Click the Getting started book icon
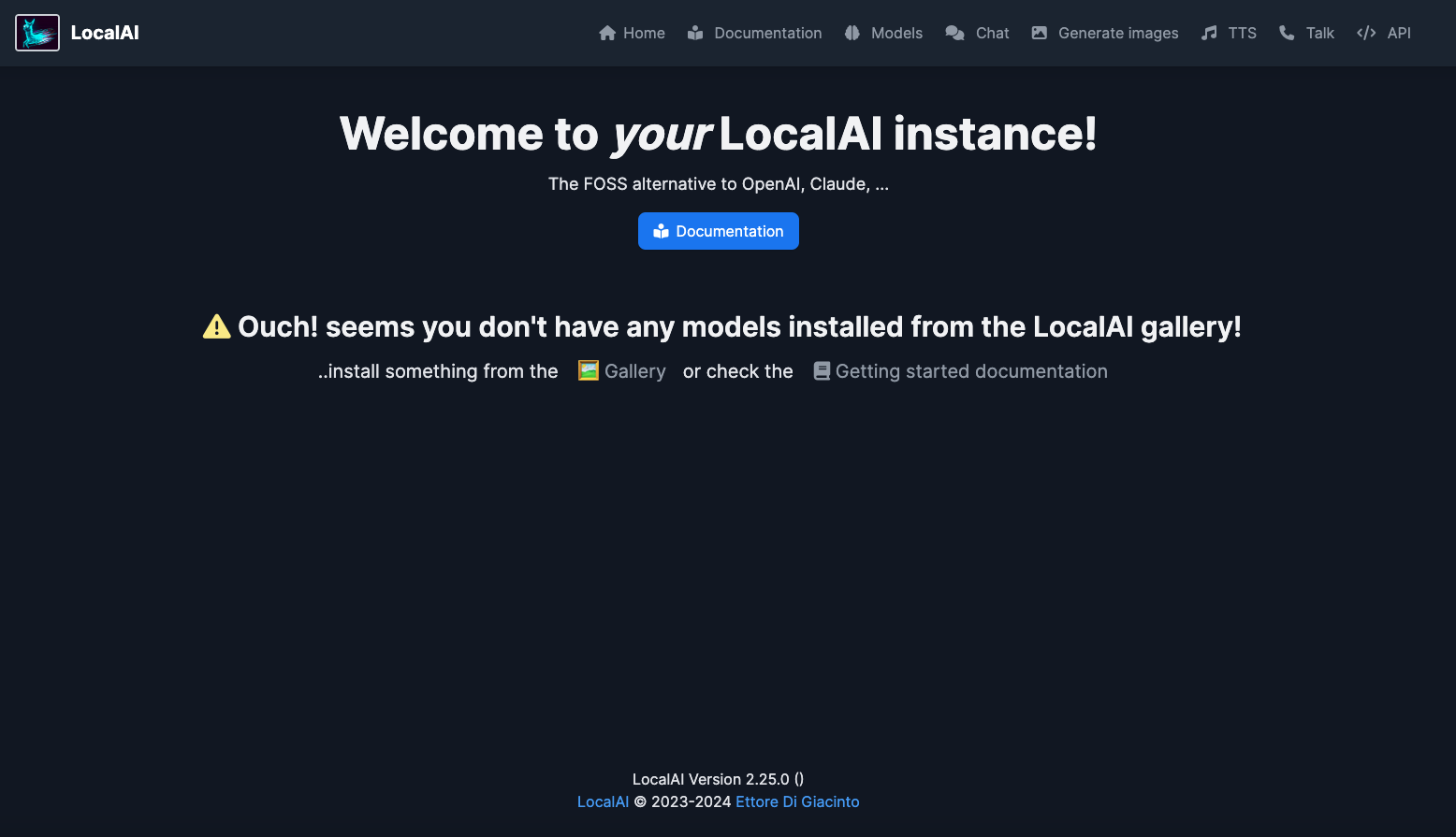1456x837 pixels. (x=822, y=370)
